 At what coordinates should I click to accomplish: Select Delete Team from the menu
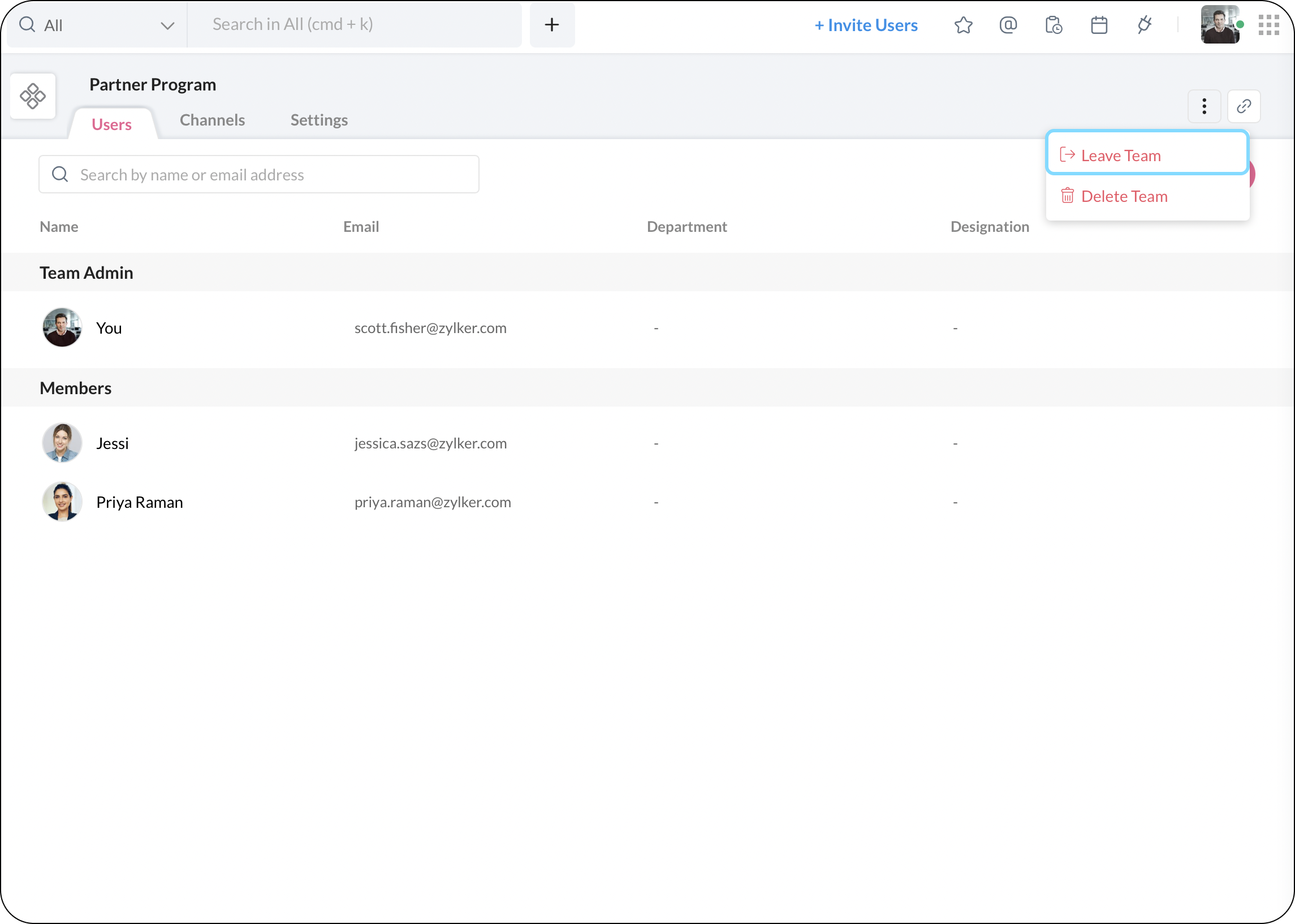tap(1124, 196)
